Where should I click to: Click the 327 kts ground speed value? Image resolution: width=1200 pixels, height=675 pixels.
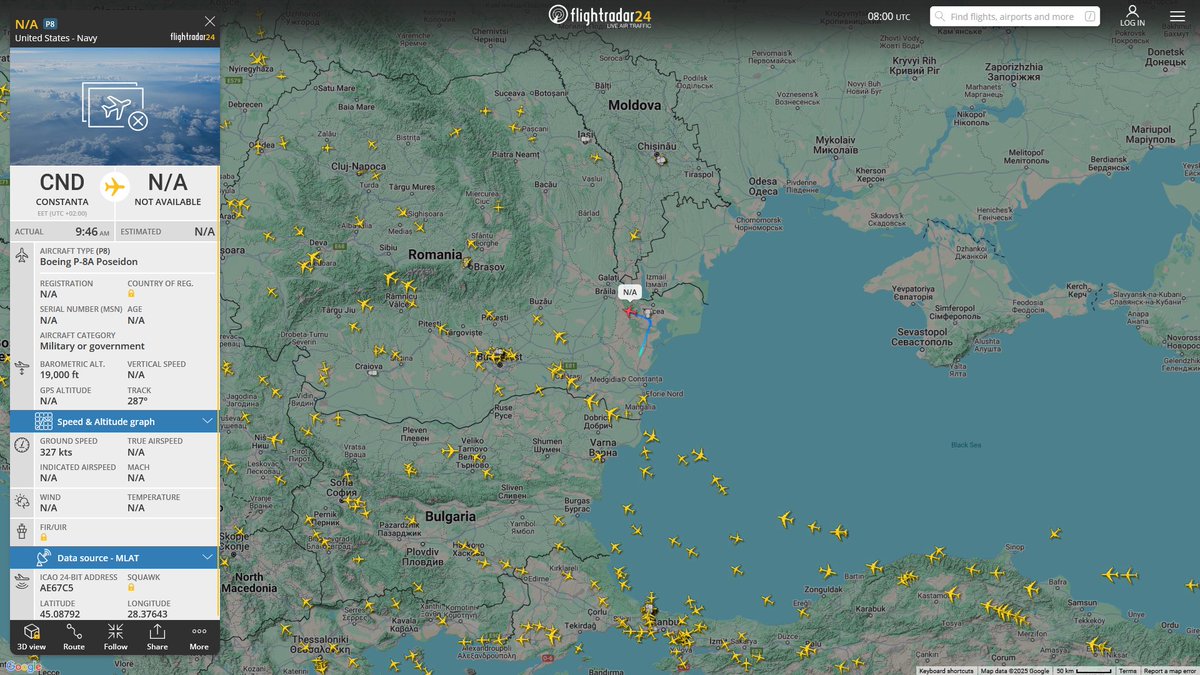point(56,452)
